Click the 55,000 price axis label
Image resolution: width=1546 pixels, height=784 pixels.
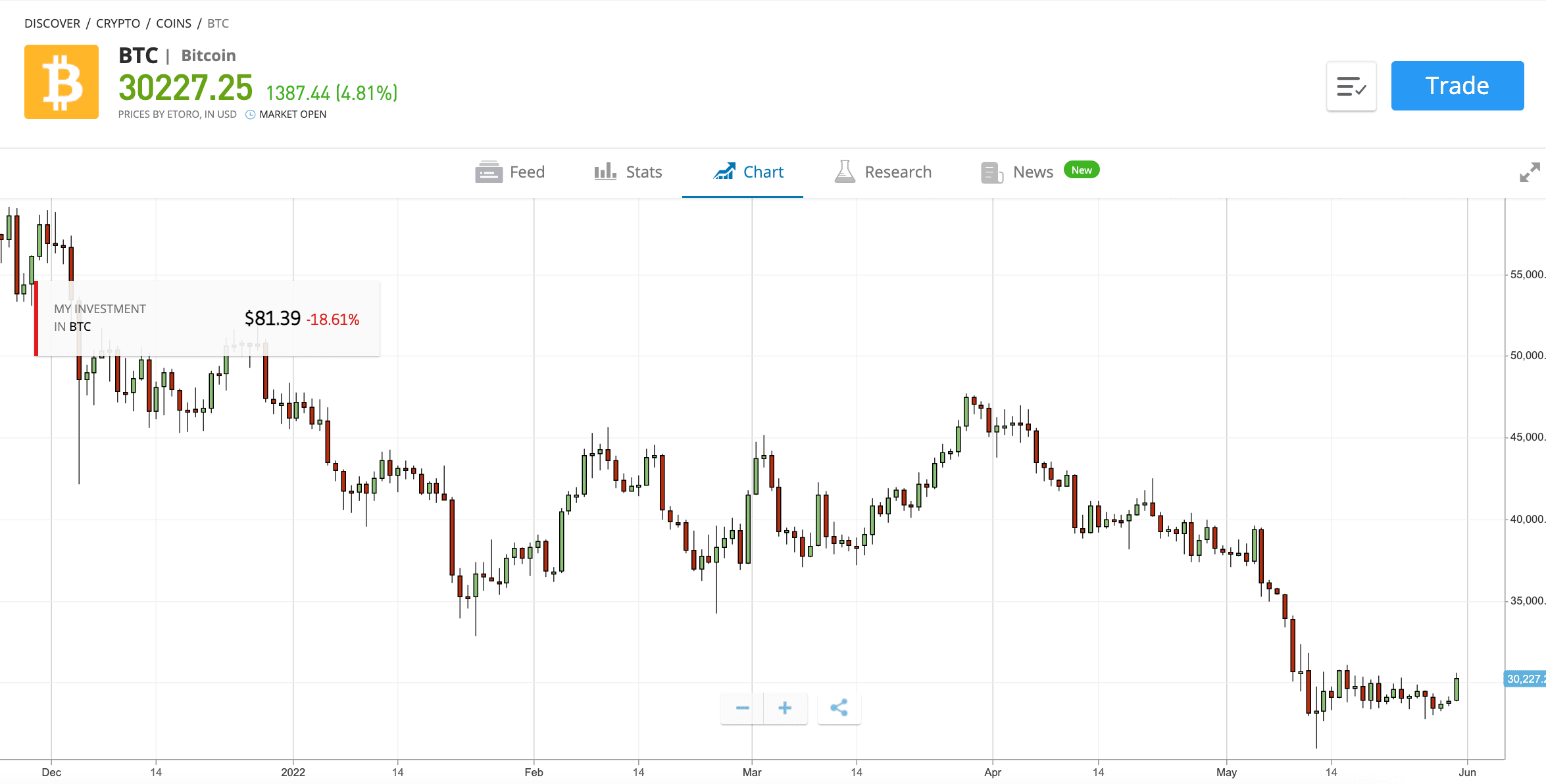[x=1528, y=274]
